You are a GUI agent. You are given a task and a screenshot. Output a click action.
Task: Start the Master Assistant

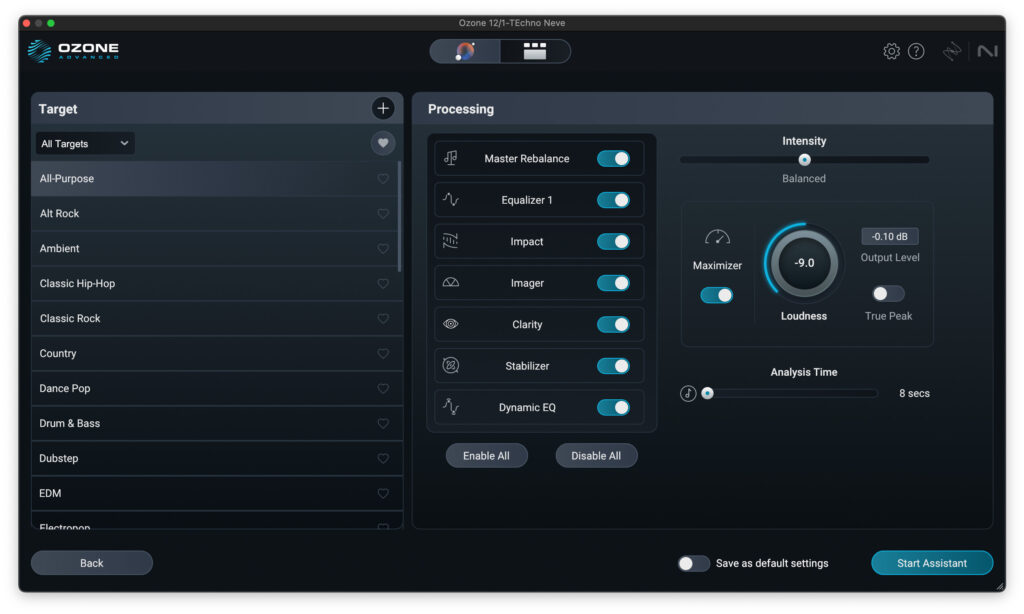932,562
